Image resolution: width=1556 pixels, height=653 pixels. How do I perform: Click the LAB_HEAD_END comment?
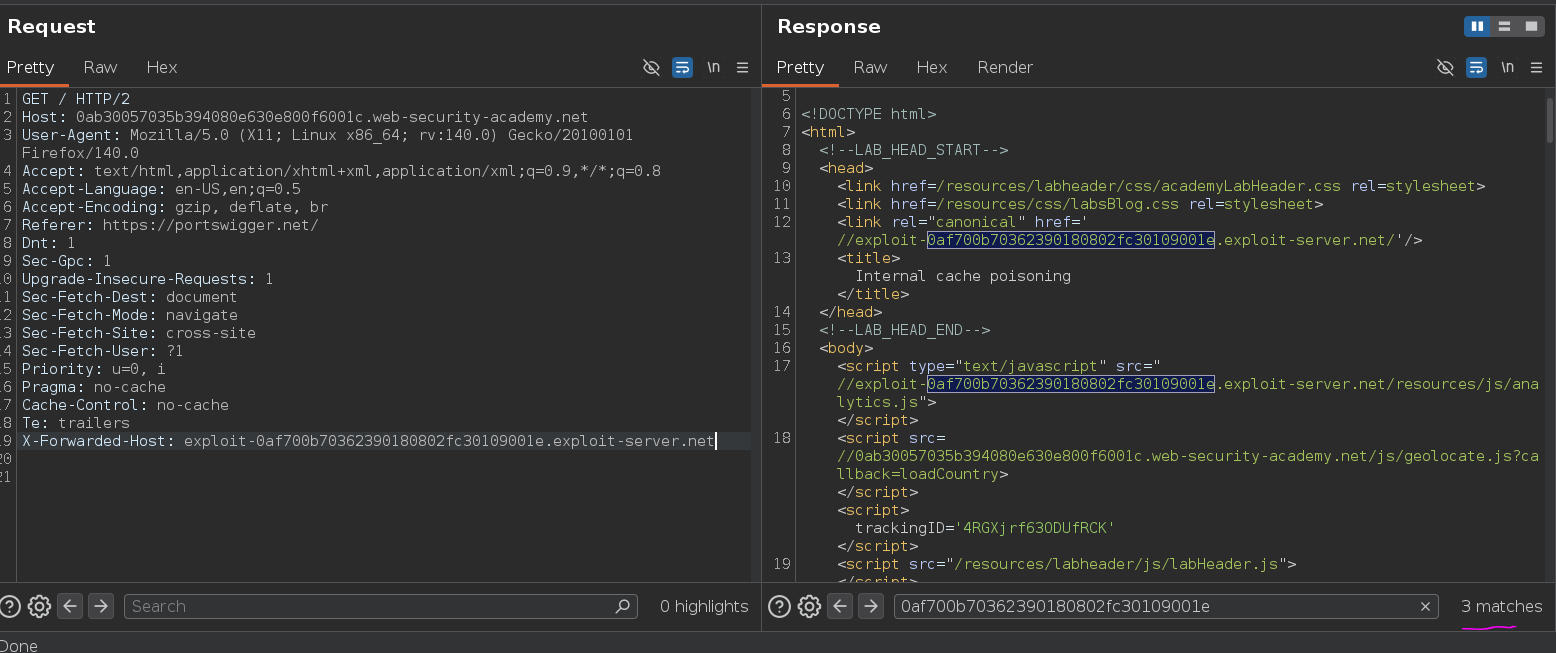click(x=904, y=330)
